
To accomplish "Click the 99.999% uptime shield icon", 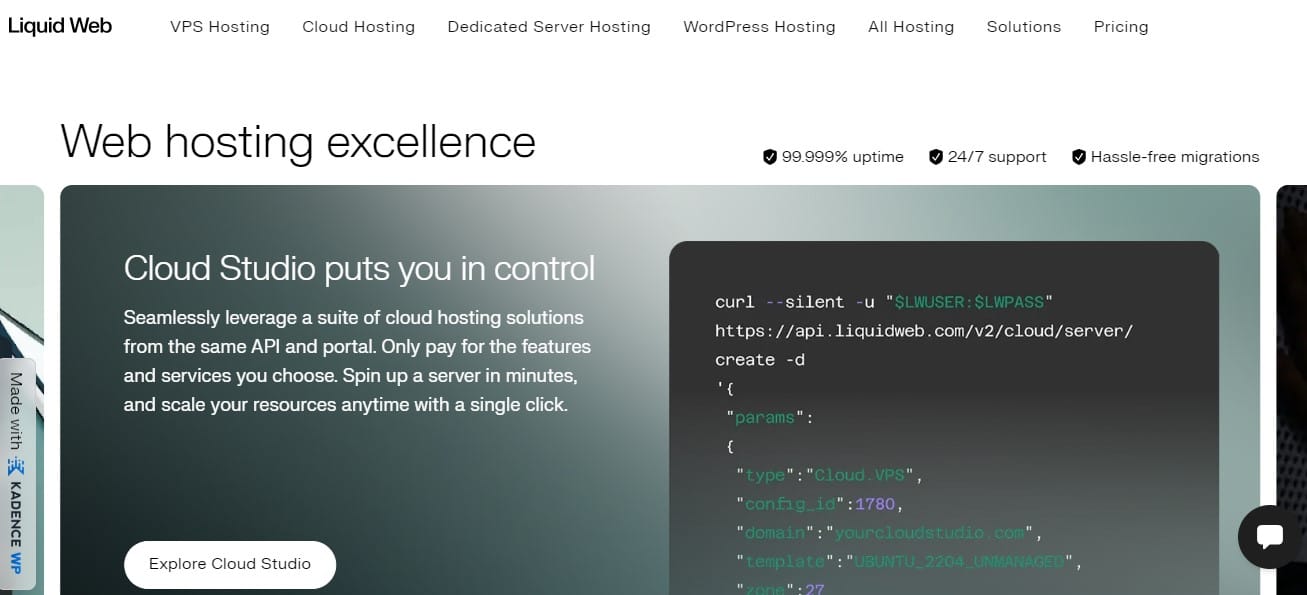I will 770,157.
